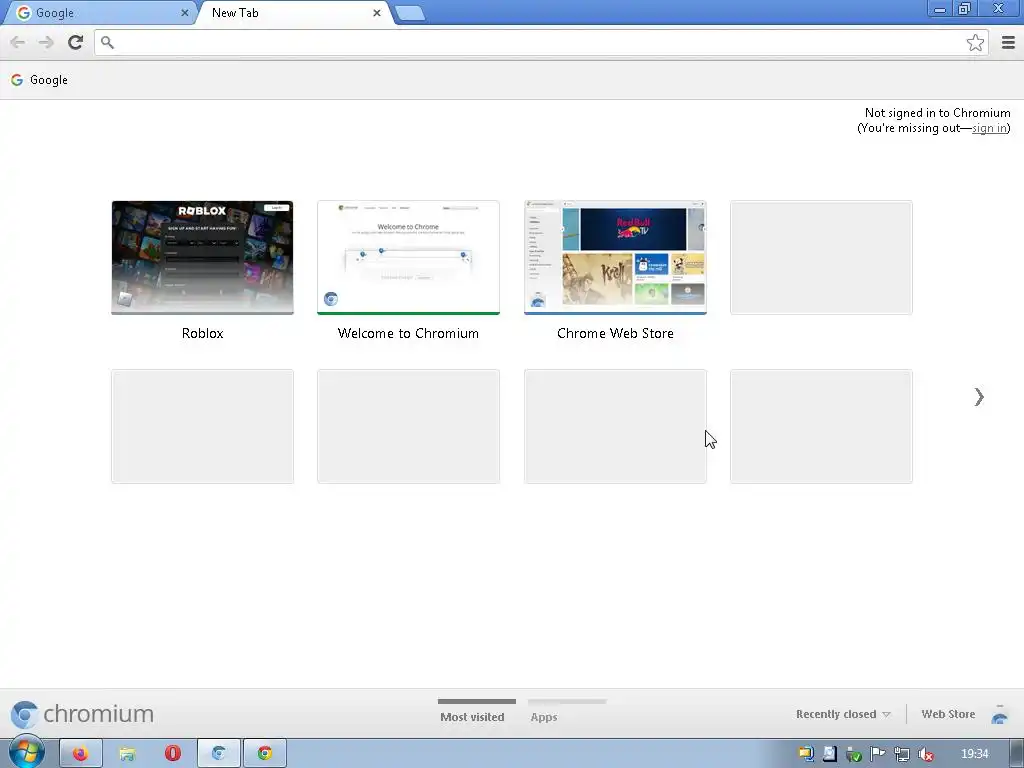This screenshot has width=1024, height=768.
Task: Click the green-check security tray icon
Action: pos(854,754)
